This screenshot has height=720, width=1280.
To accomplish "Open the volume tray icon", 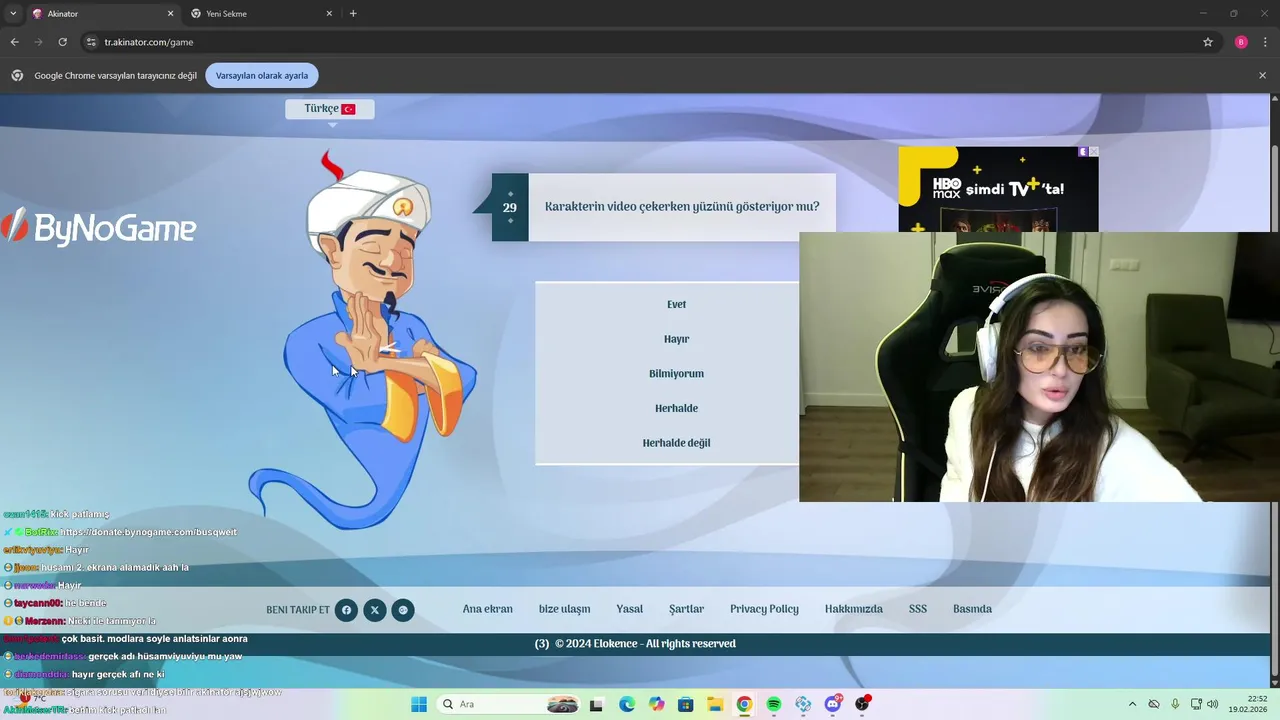I will (1214, 704).
